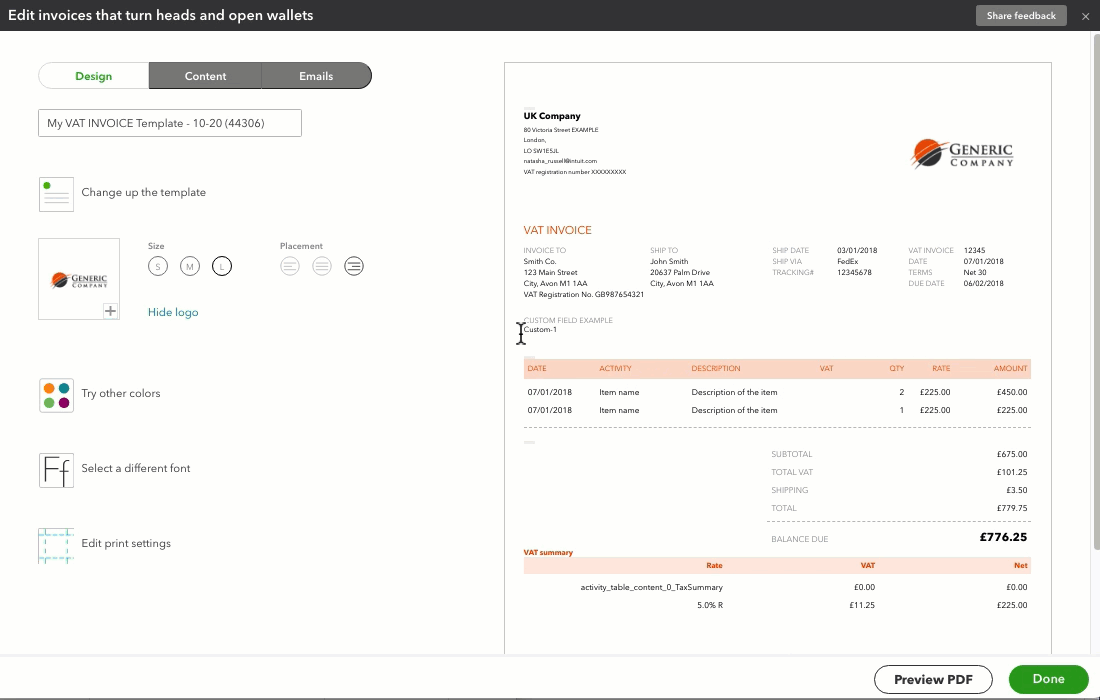The height and width of the screenshot is (700, 1100).
Task: Switch to the Emails tab
Action: [316, 76]
